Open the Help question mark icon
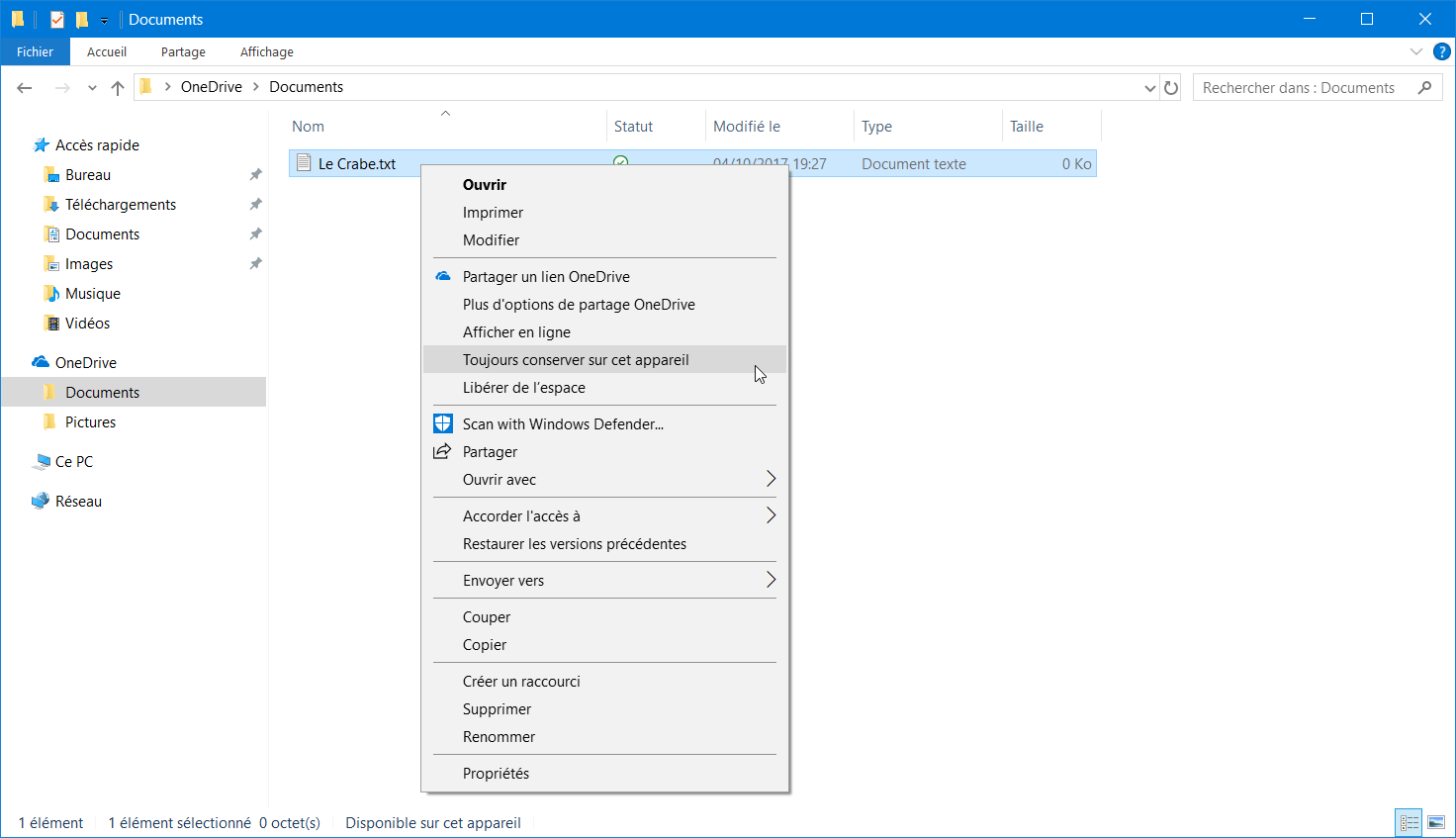Viewport: 1456px width, 838px height. click(x=1442, y=51)
